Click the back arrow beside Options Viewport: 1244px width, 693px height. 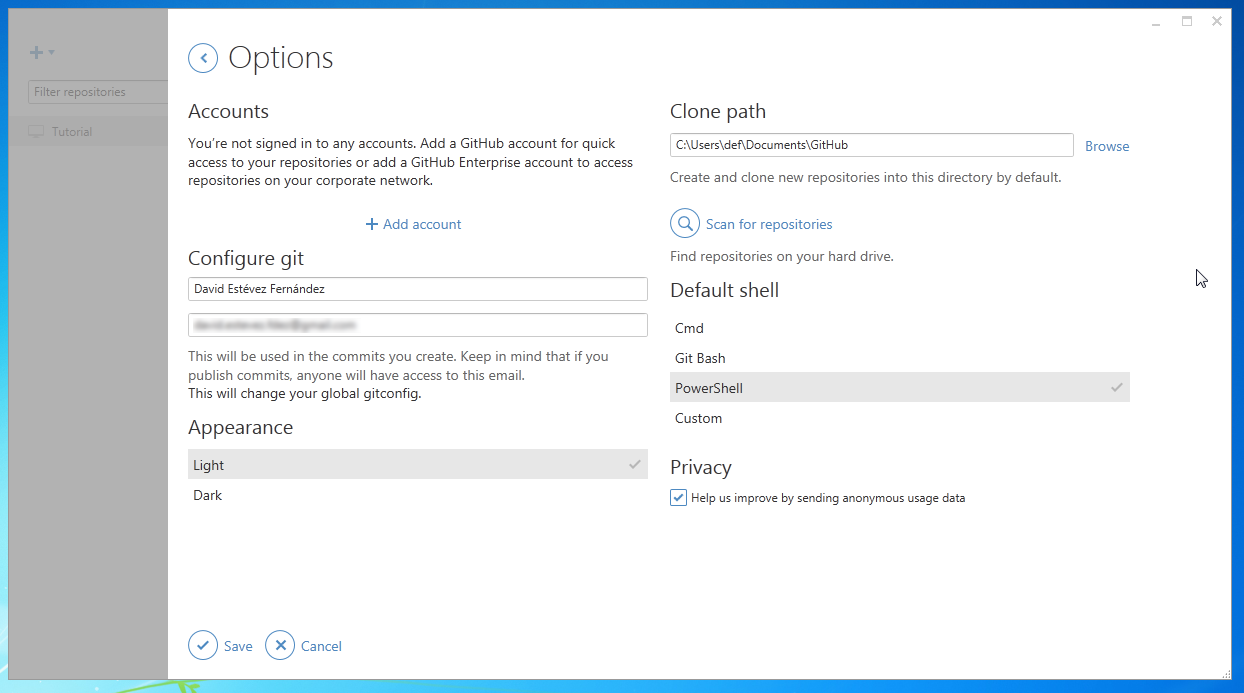coord(203,58)
